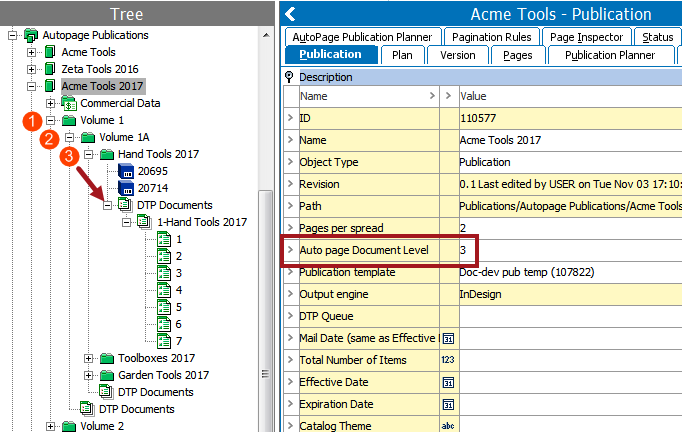Click the DTP Documents icon under Hand Tools 2017
Viewport: 682px width, 432px height.
[125, 205]
